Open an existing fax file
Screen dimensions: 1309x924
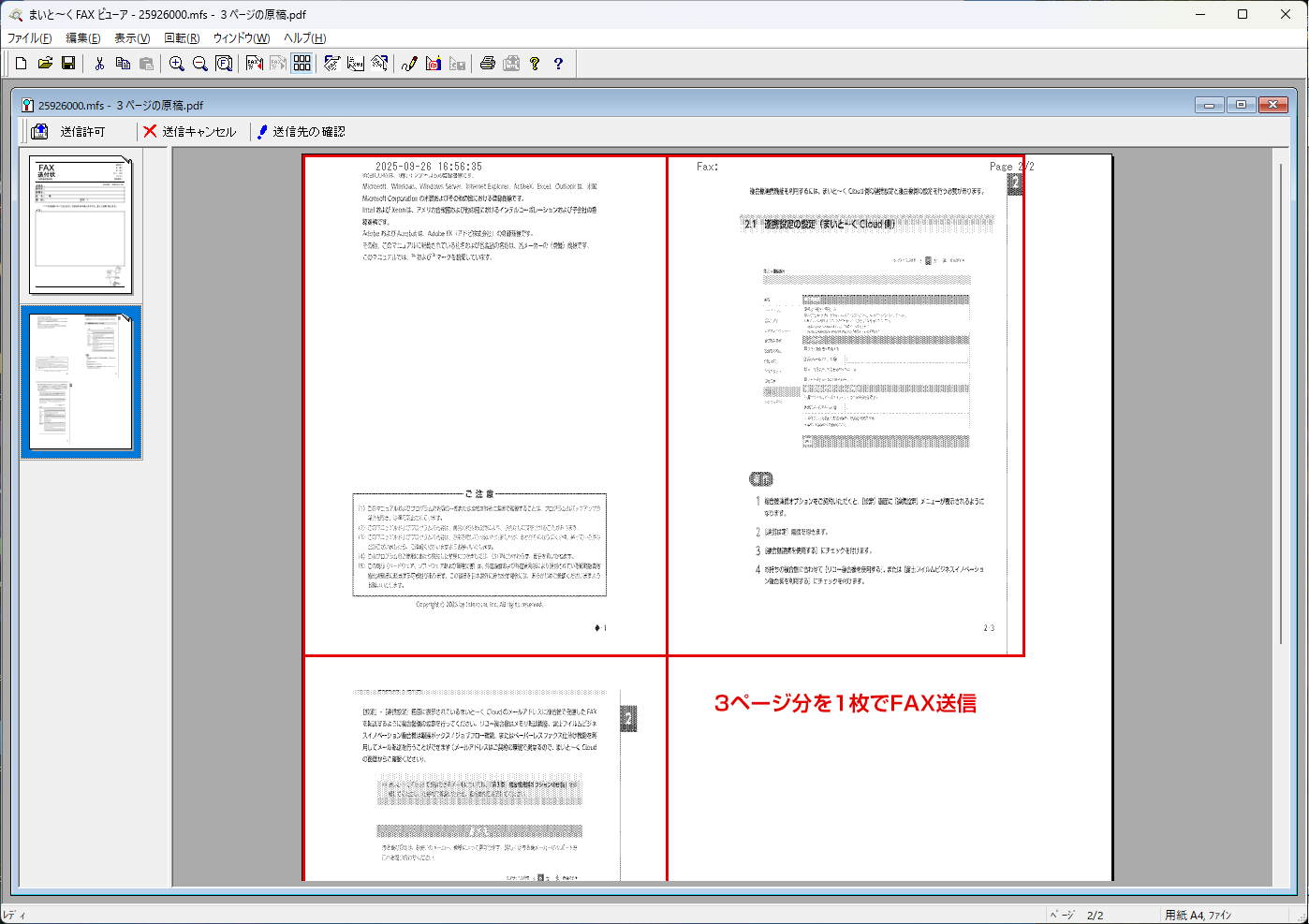pos(45,63)
